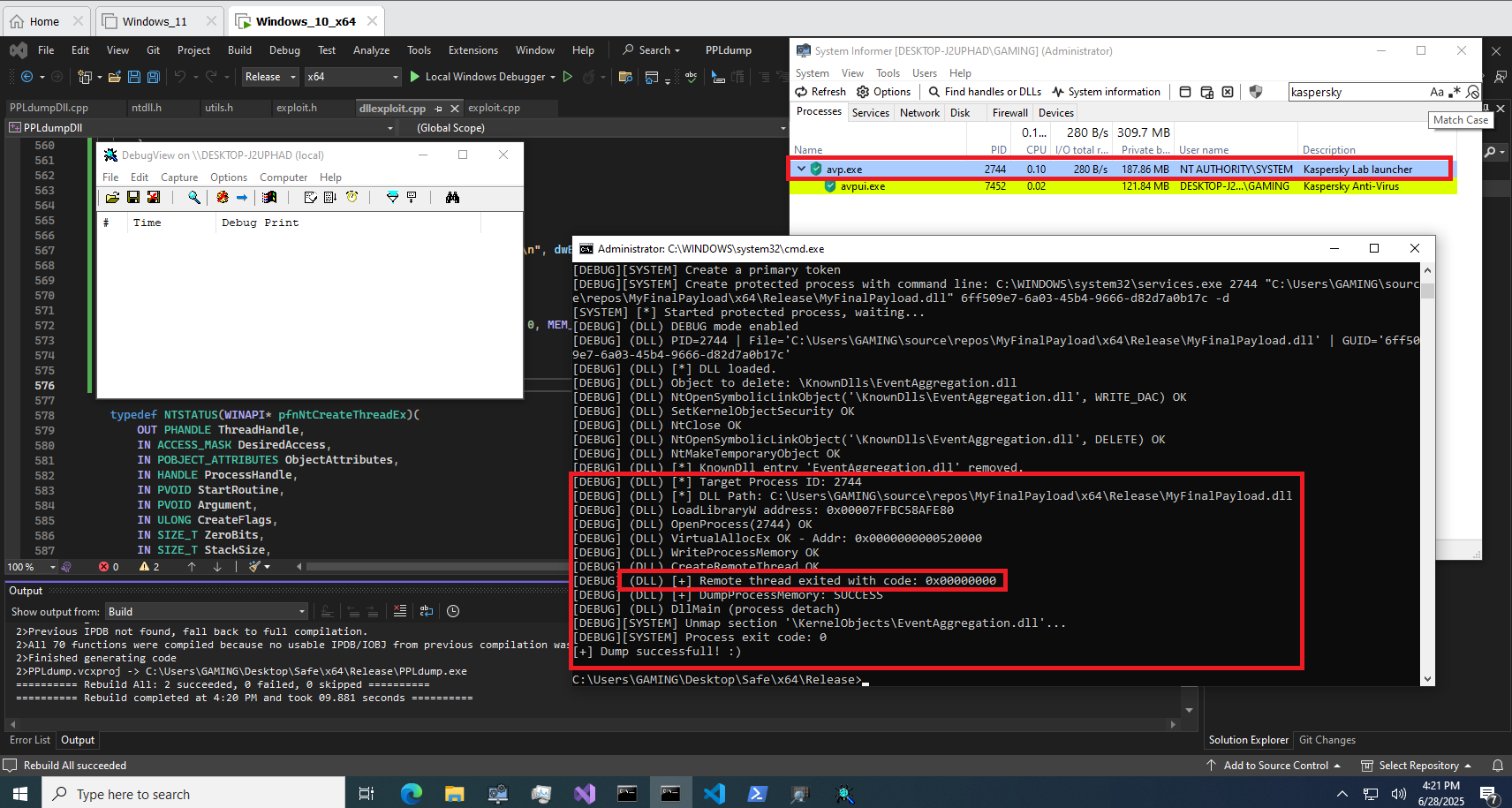Open the Git Changes tab
This screenshot has width=1512, height=808.
1327,740
